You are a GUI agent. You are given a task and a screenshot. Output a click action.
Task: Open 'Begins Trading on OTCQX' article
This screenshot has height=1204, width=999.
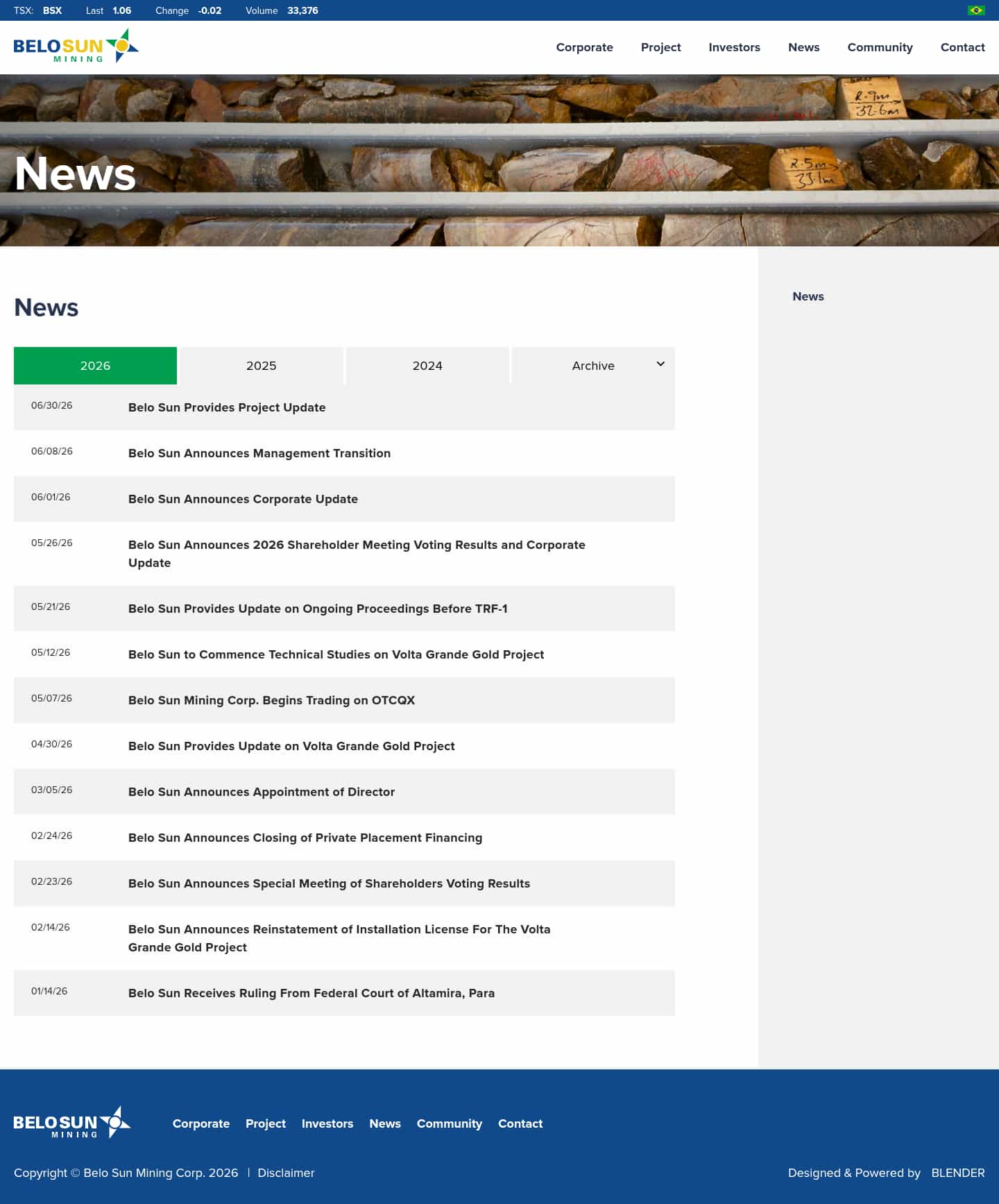click(x=271, y=700)
